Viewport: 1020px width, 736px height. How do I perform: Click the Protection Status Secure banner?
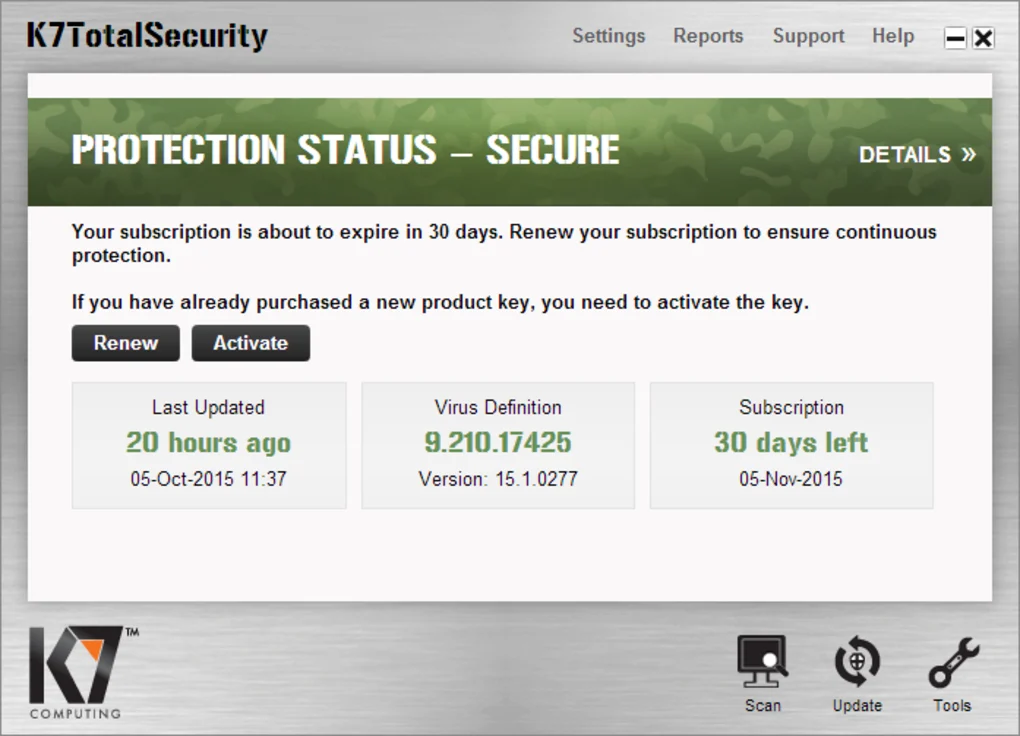click(345, 150)
